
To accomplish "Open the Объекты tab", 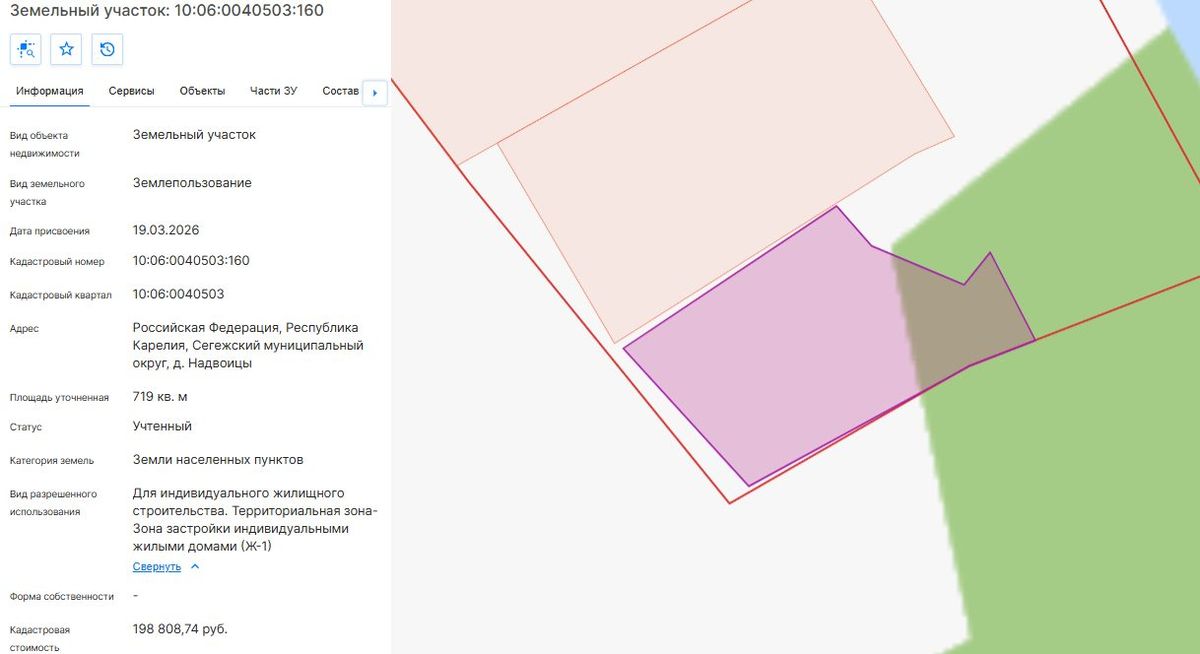I will tap(202, 91).
